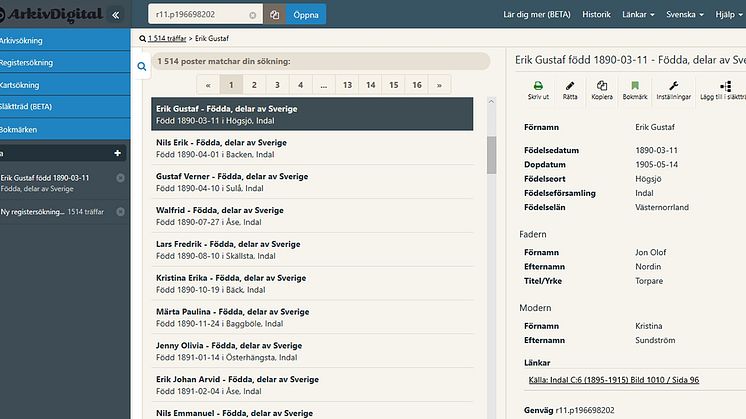Expand the Länkar dropdown menu
746x419 pixels.
pyautogui.click(x=638, y=14)
